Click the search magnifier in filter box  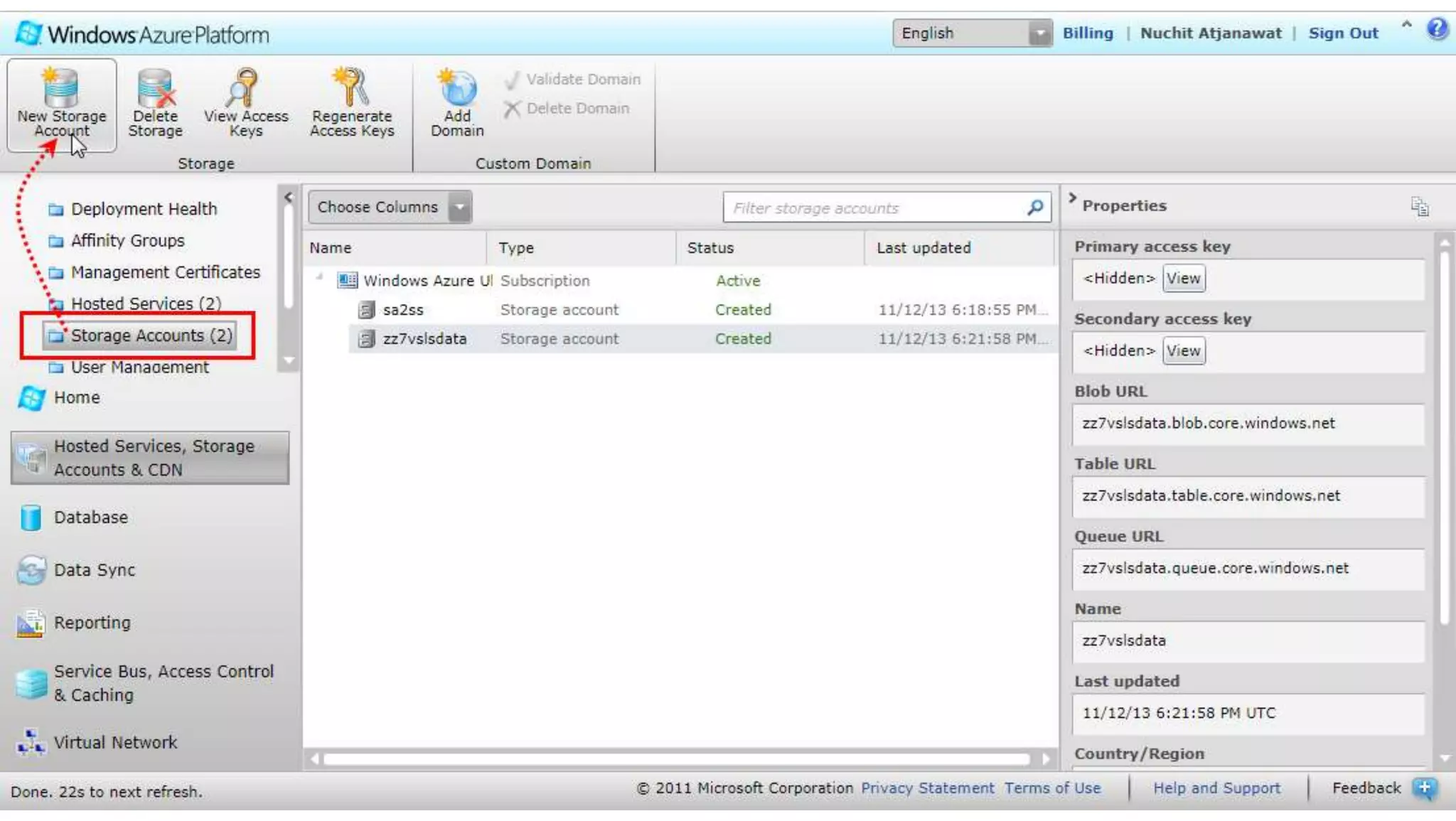coord(1035,208)
